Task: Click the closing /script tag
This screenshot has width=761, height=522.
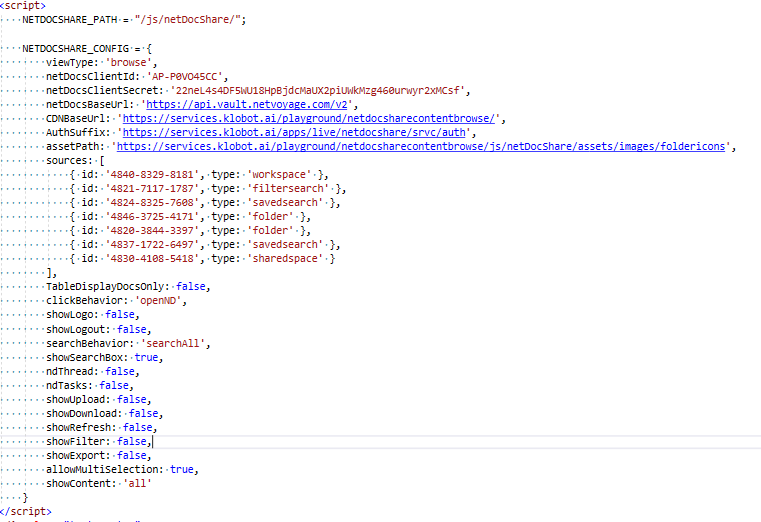Action: click(26, 511)
